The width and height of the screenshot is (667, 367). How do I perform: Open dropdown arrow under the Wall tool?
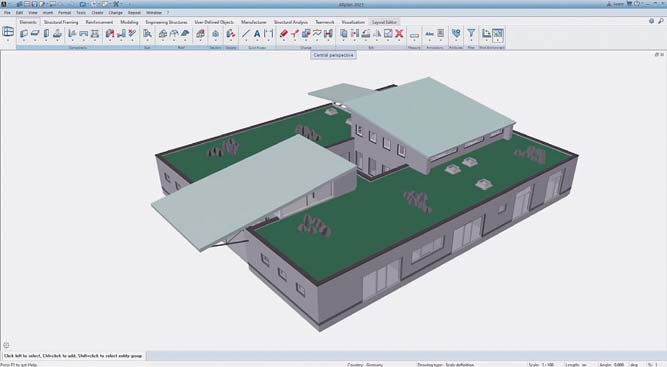(x=24, y=41)
